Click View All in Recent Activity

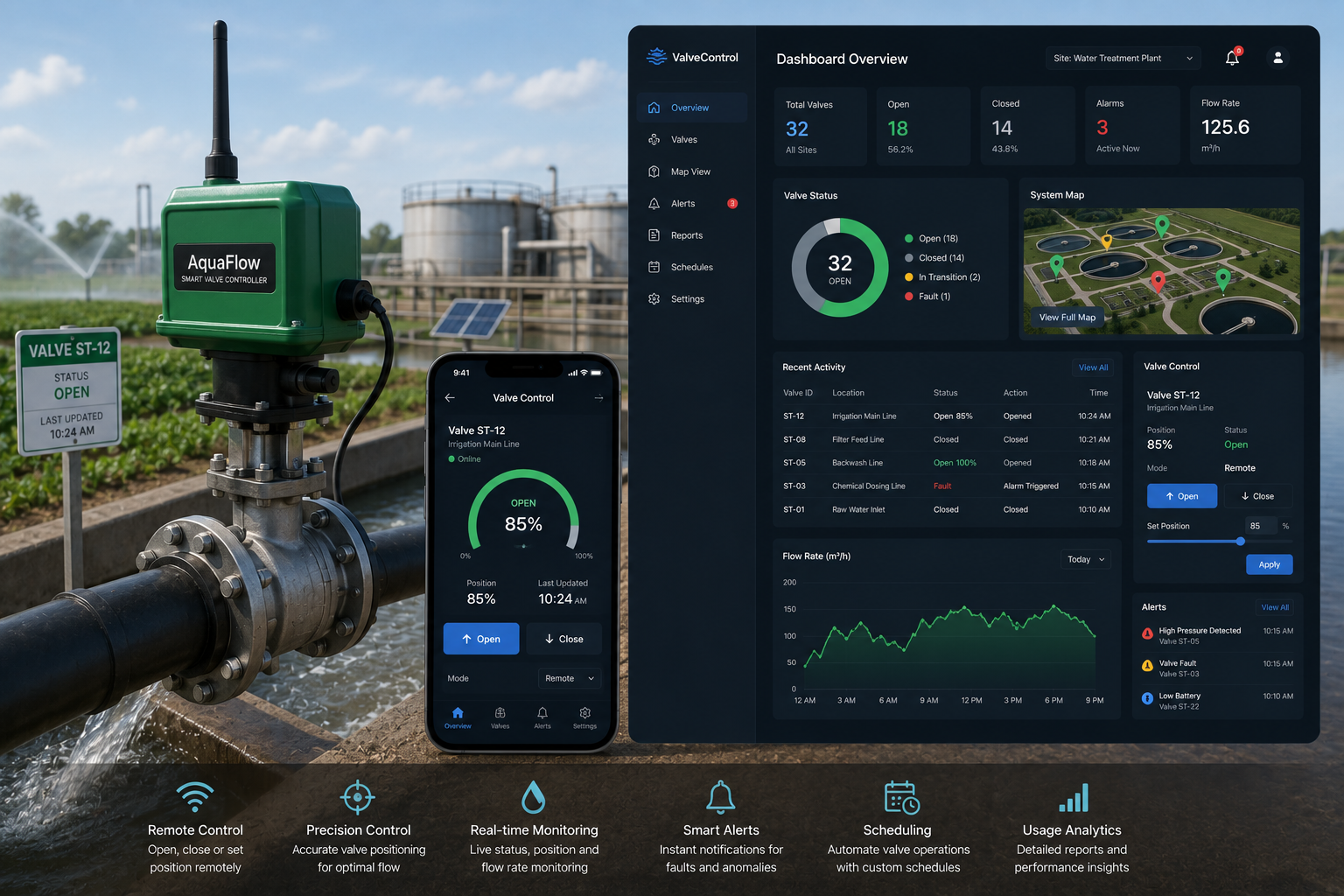1093,367
